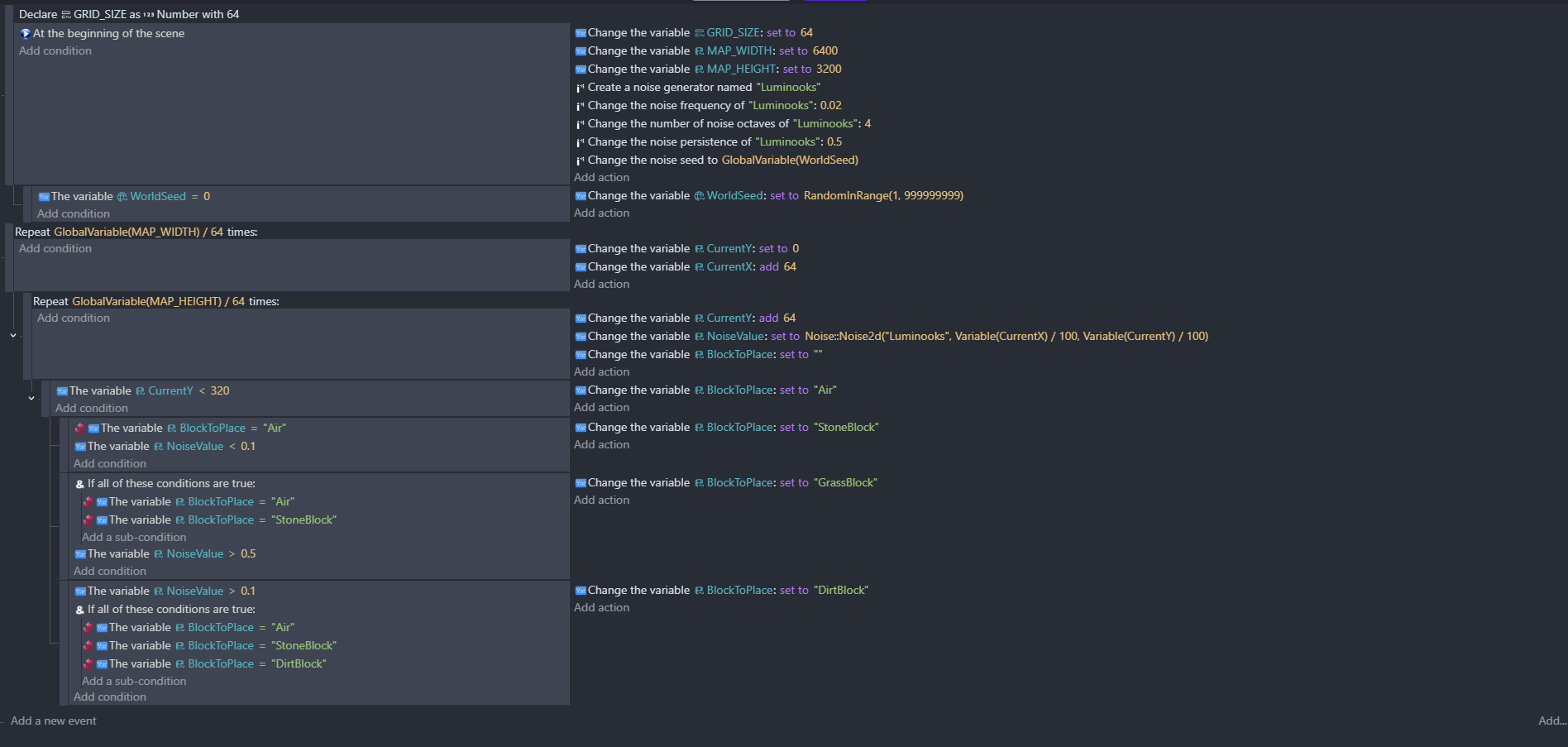The image size is (1568, 747).
Task: Select the noise frequency value 0.02
Action: tap(830, 106)
